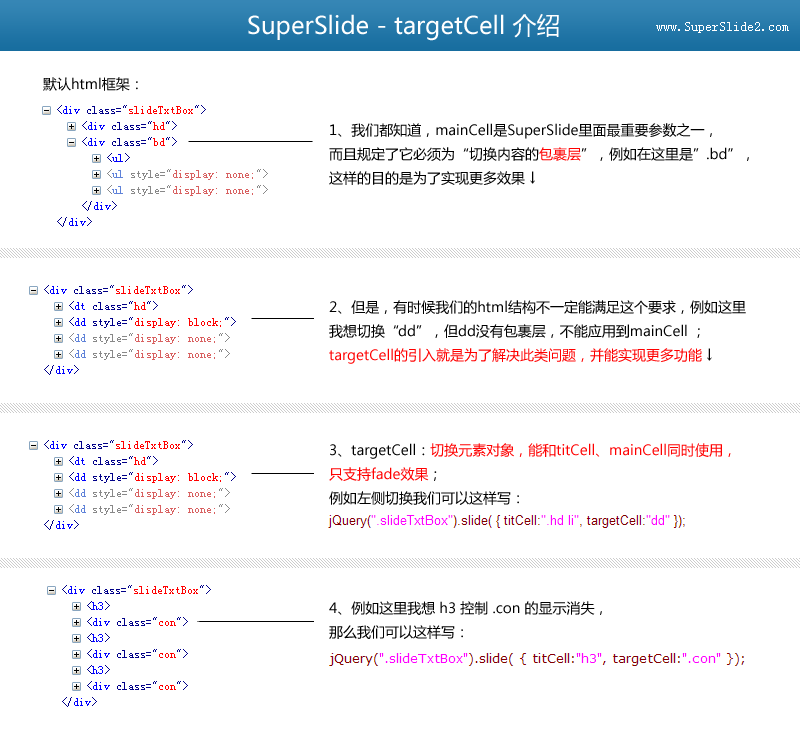Image resolution: width=800 pixels, height=732 pixels.
Task: Expand the first ul display:none node
Action: point(97,174)
